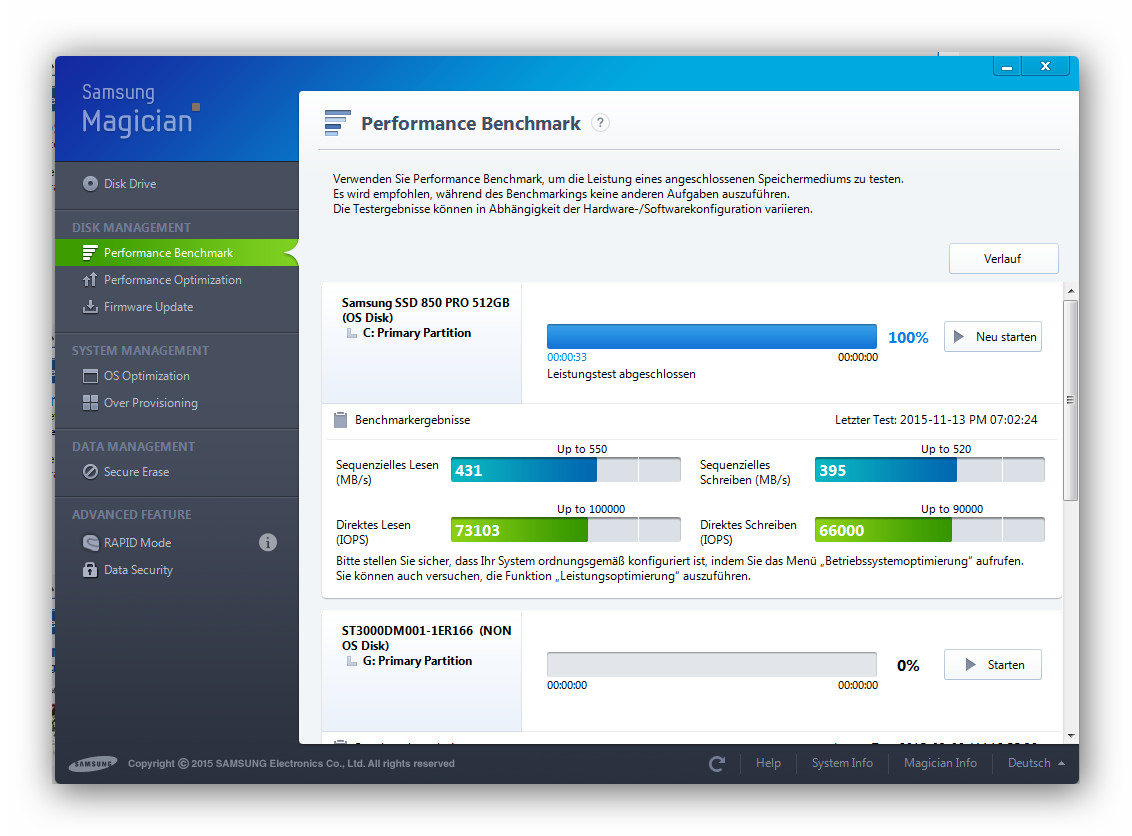Click the Letzter Test timestamp text
This screenshot has height=836, width=1132.
click(x=936, y=419)
